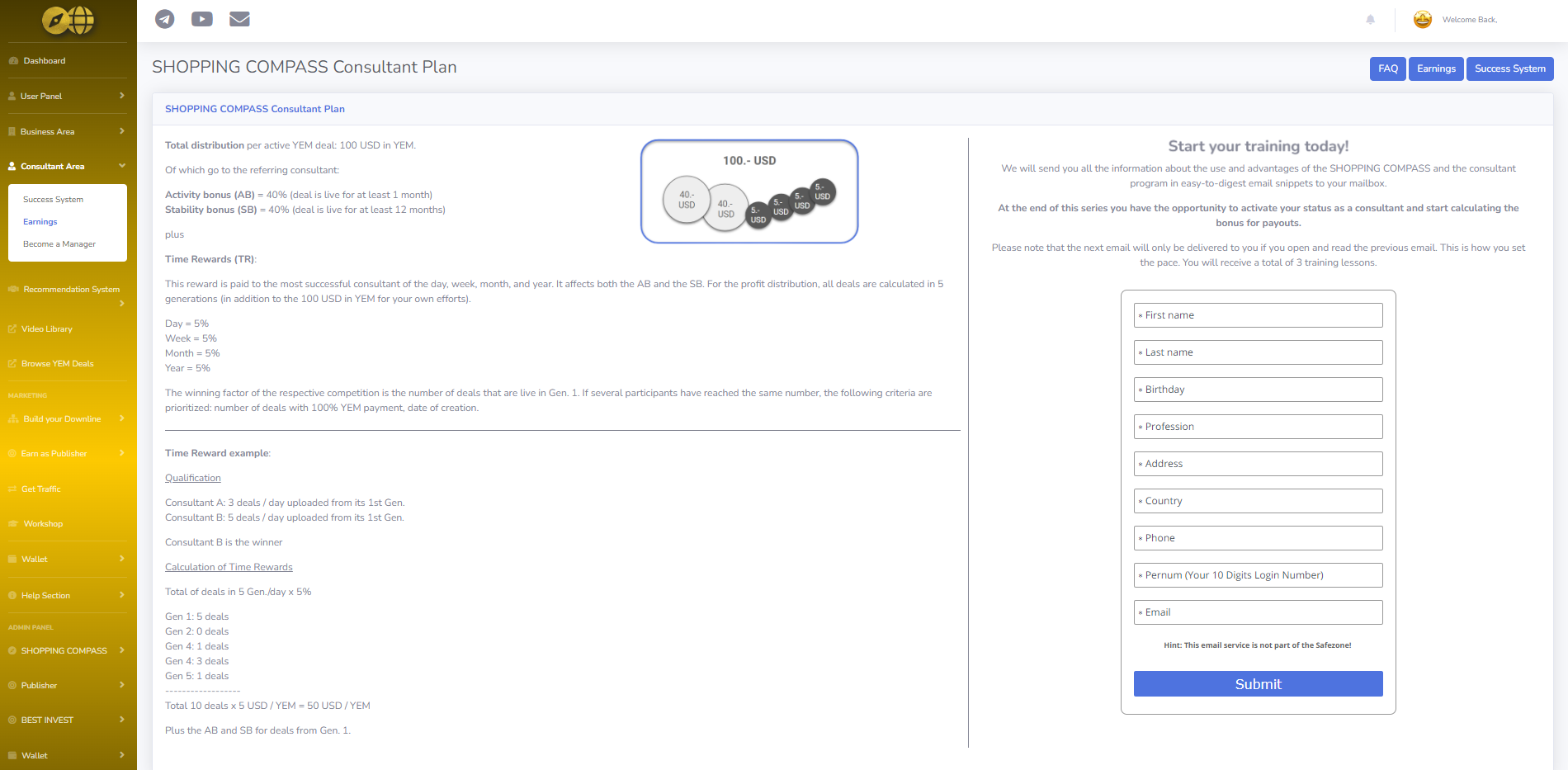Focus the Address field

click(x=1258, y=464)
